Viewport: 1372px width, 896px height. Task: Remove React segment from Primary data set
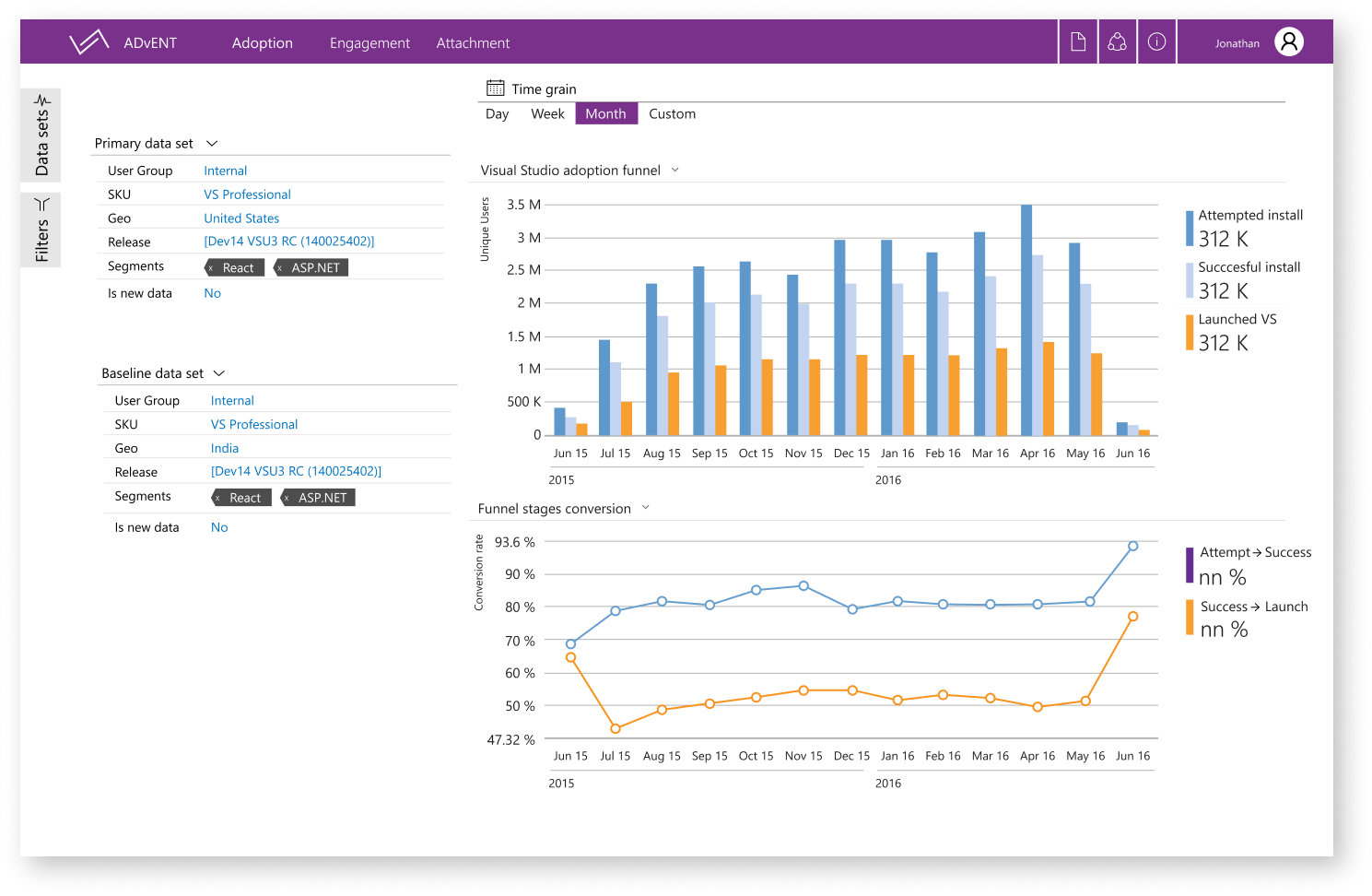tap(211, 268)
